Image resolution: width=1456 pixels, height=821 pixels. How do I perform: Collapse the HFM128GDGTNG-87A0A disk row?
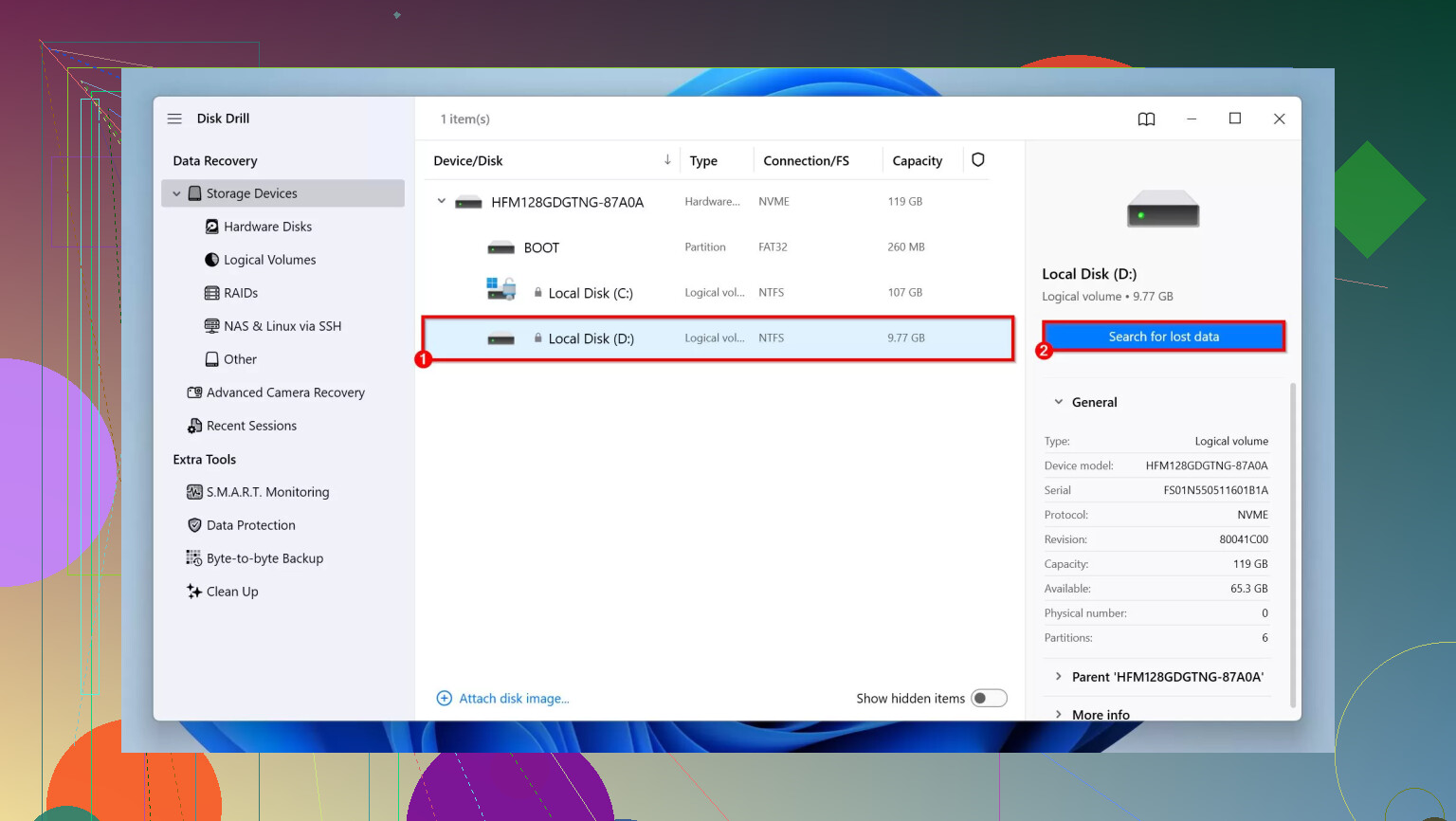coord(441,201)
